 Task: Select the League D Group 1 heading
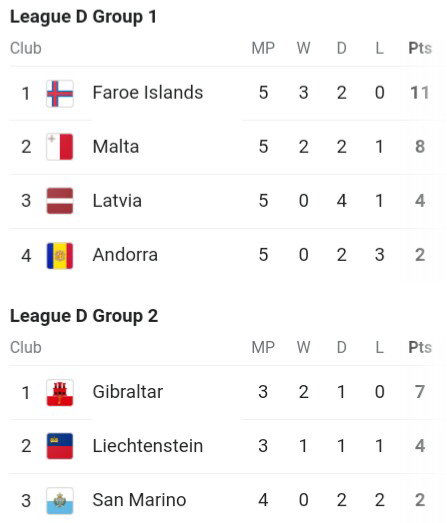pyautogui.click(x=83, y=17)
